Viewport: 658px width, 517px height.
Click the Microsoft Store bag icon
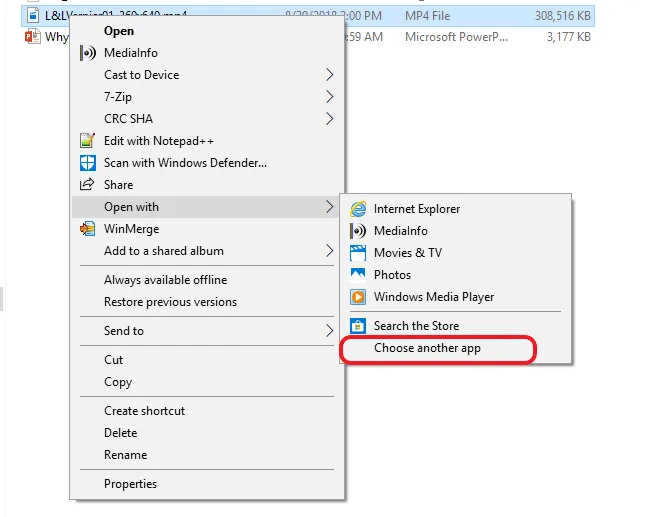[358, 326]
